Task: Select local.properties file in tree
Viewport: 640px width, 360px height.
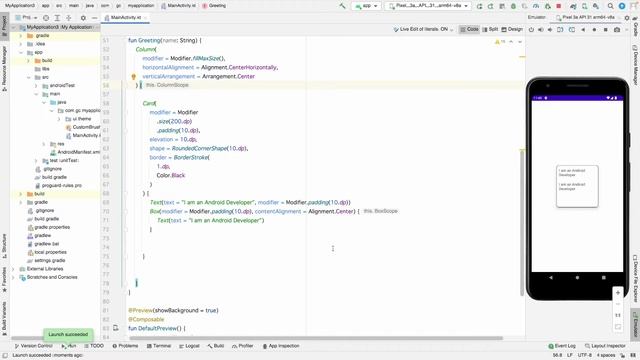Action: tap(47, 252)
